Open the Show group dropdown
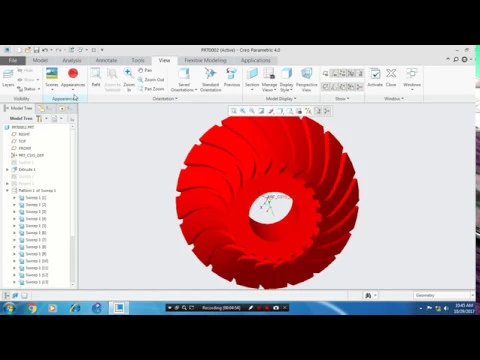Viewport: 480px width, 360px height. point(342,99)
